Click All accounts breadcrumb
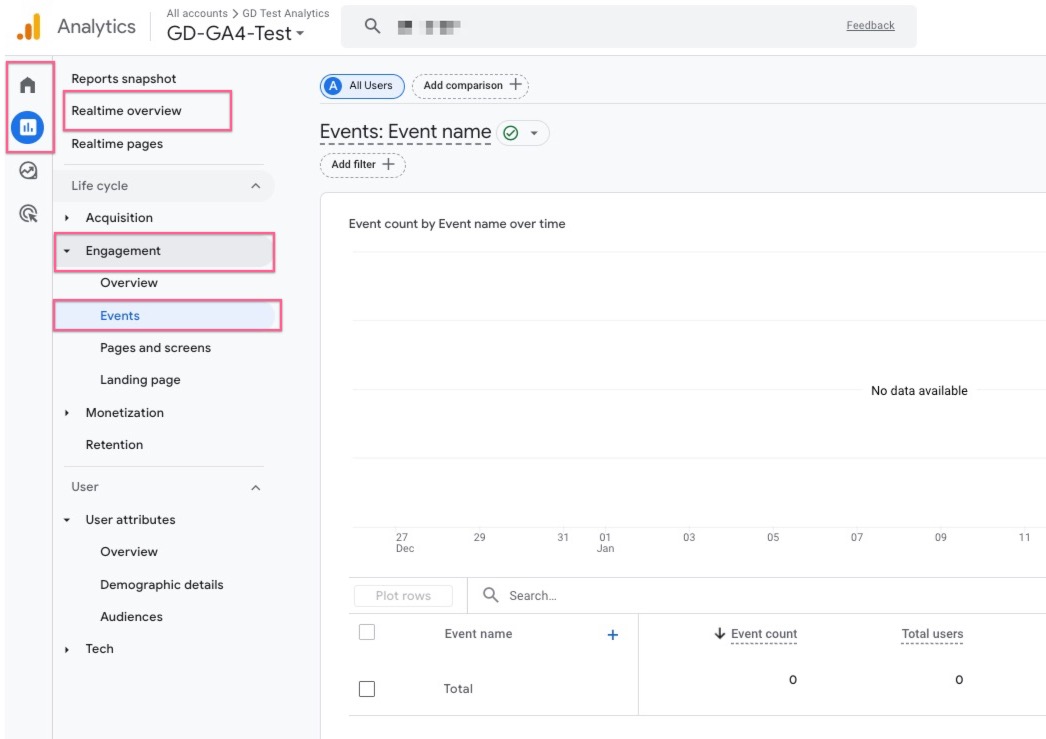1046x739 pixels. click(x=197, y=13)
